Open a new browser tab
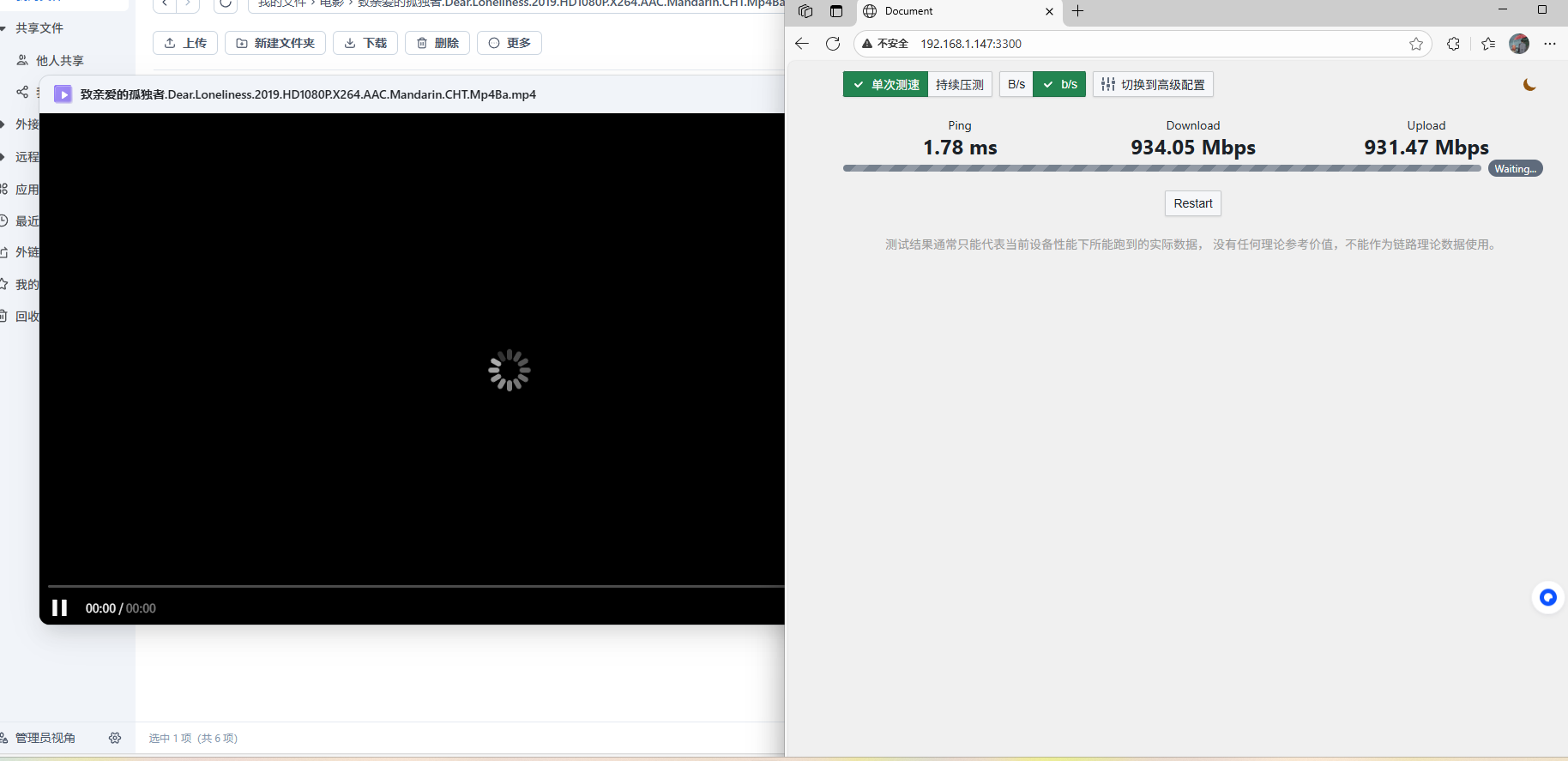The image size is (1568, 761). [1078, 11]
